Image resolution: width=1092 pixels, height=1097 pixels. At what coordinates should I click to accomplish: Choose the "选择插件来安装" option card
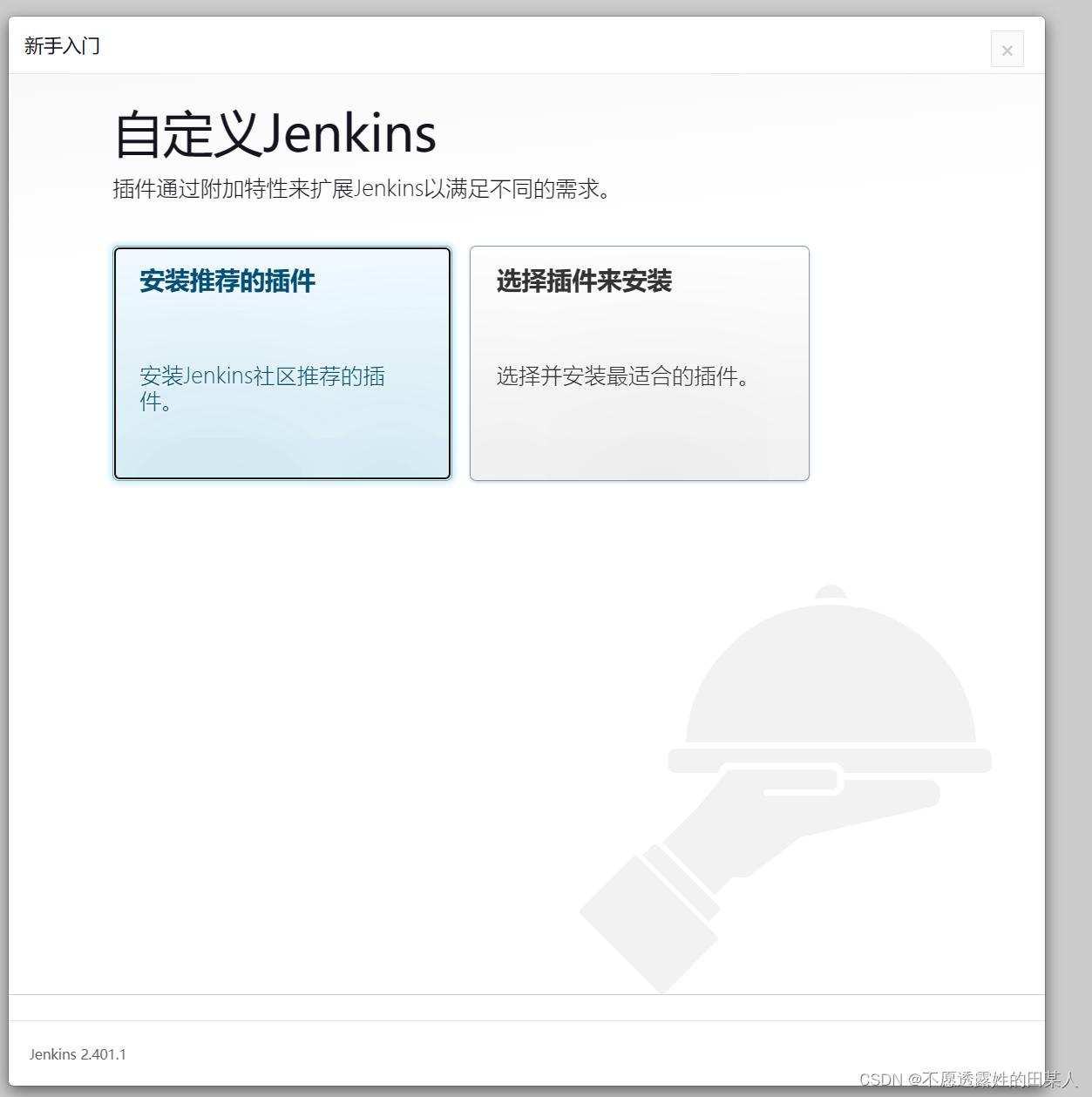[640, 363]
